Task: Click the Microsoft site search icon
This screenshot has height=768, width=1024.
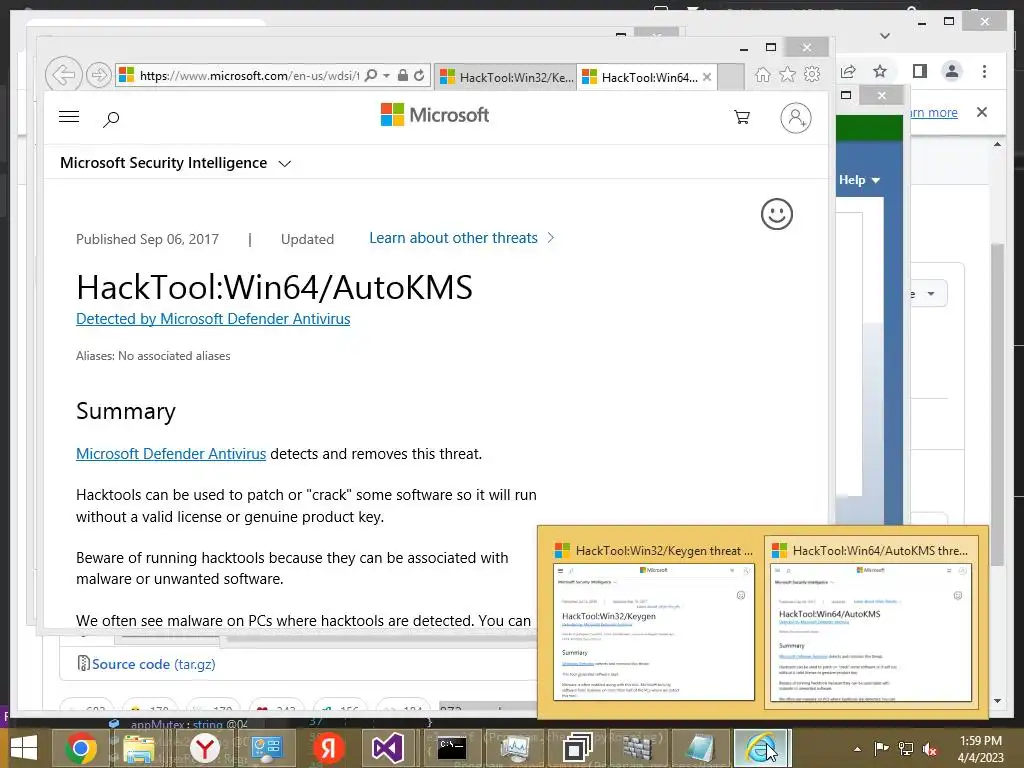Action: coord(112,119)
